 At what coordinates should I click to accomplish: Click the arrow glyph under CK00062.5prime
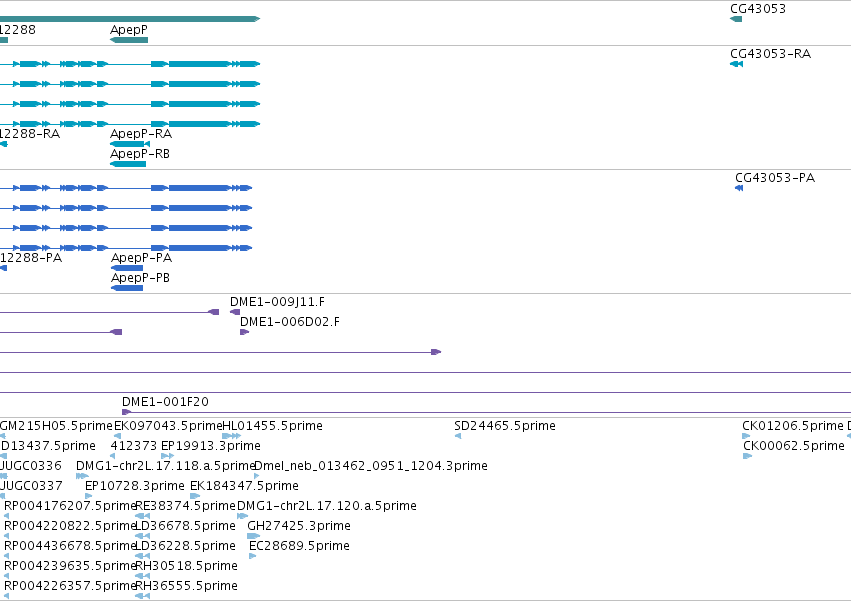(747, 456)
